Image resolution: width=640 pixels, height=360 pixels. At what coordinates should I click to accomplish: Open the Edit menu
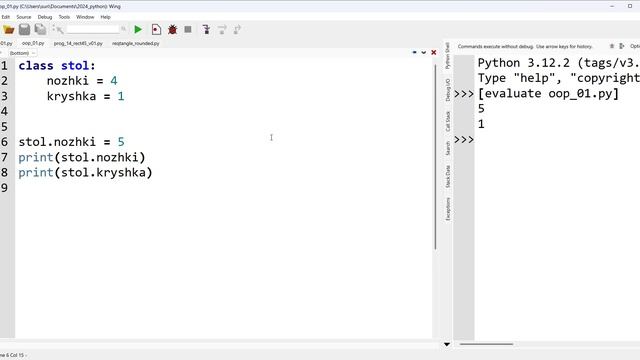click(x=5, y=17)
